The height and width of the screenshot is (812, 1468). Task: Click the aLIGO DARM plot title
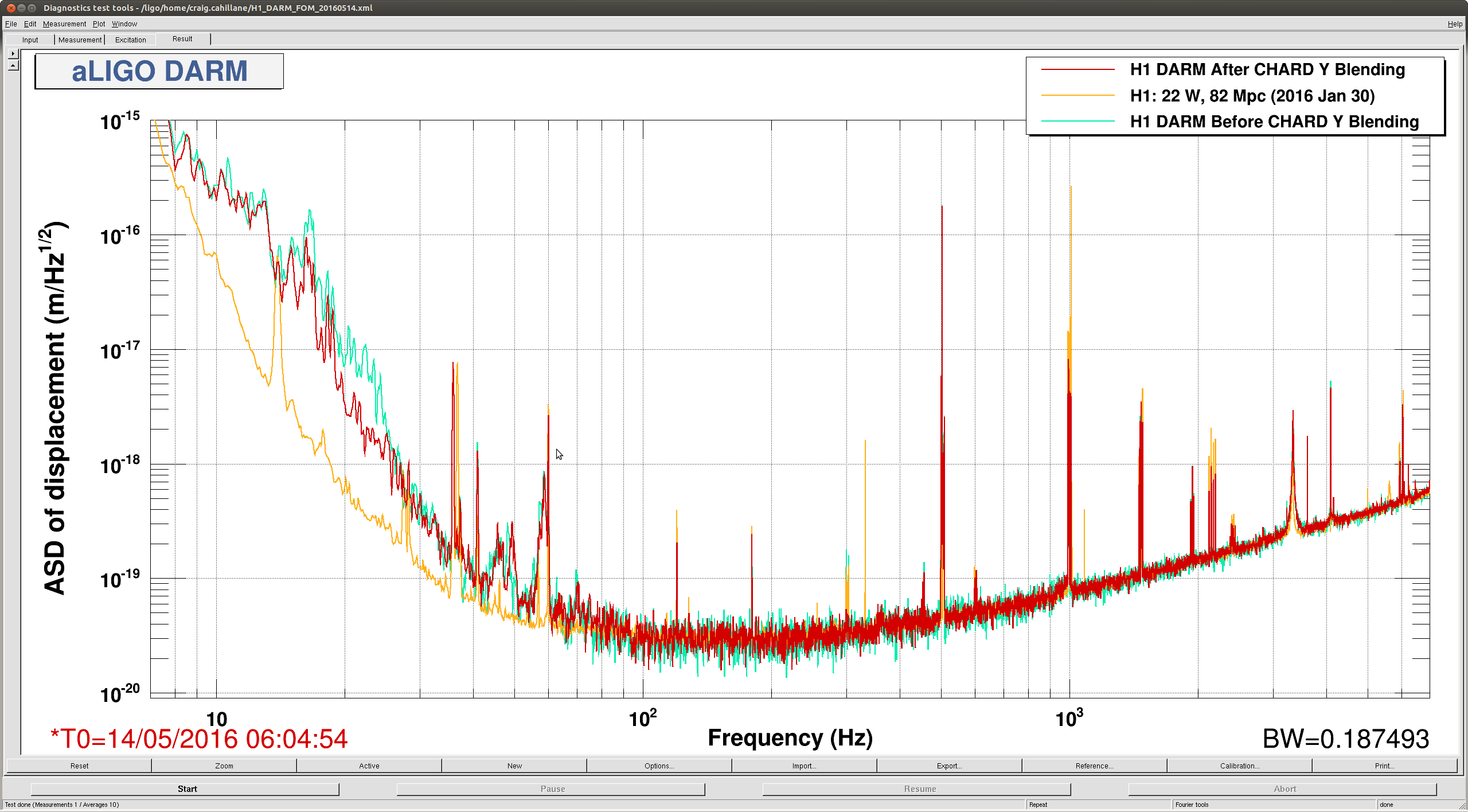pos(159,71)
